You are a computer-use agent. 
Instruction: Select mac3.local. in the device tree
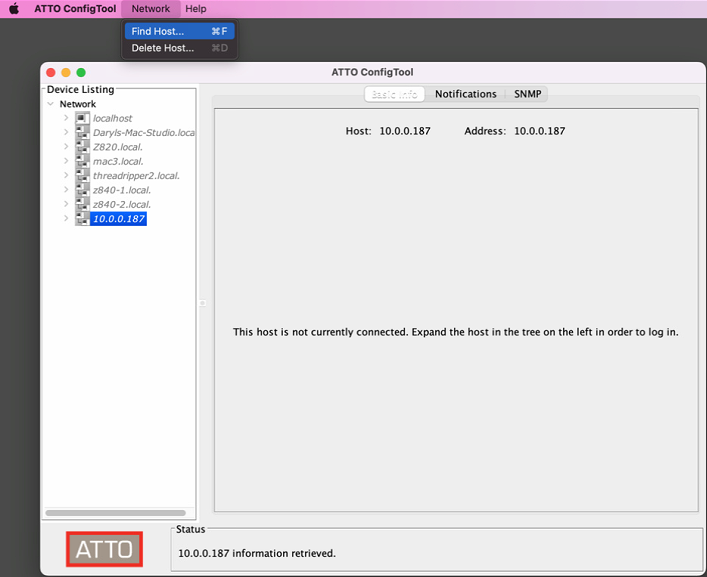point(118,161)
